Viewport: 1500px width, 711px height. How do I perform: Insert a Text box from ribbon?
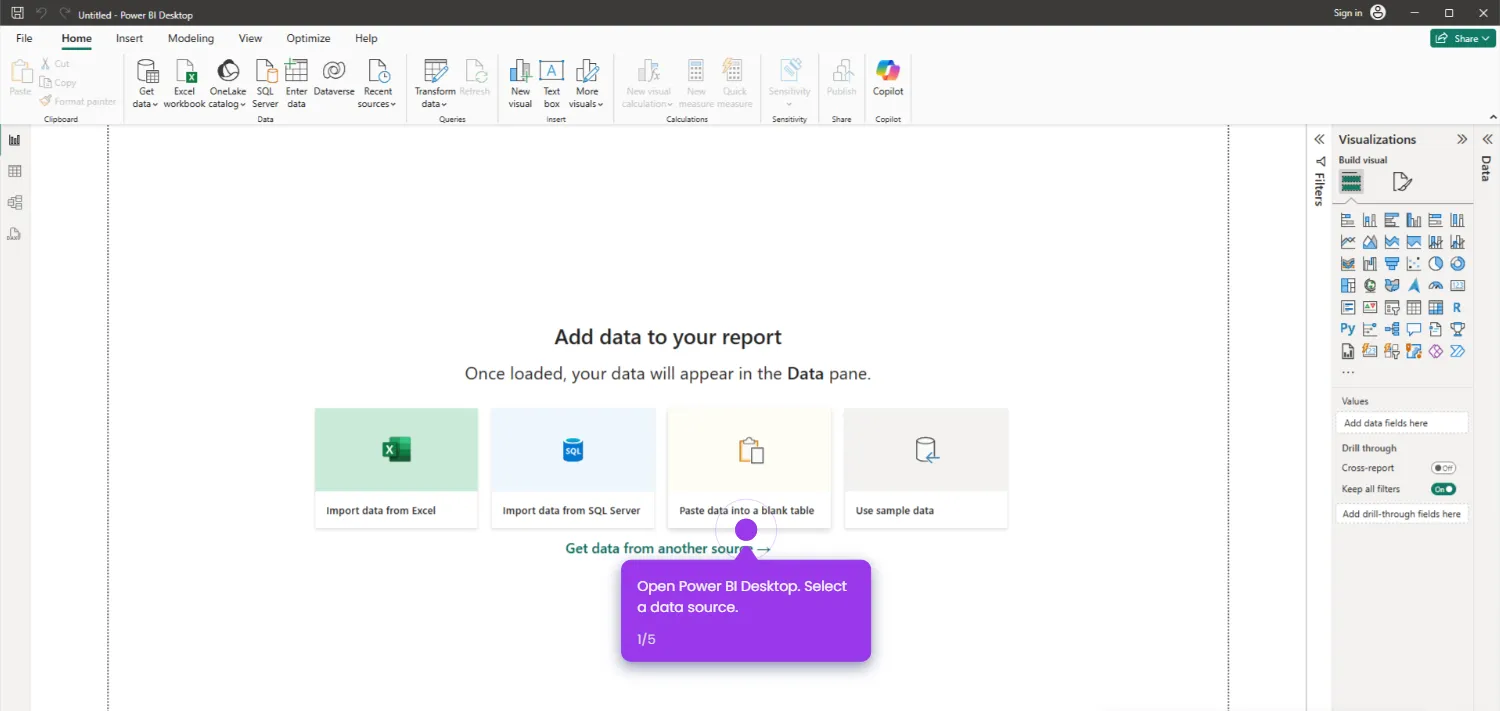[x=552, y=83]
